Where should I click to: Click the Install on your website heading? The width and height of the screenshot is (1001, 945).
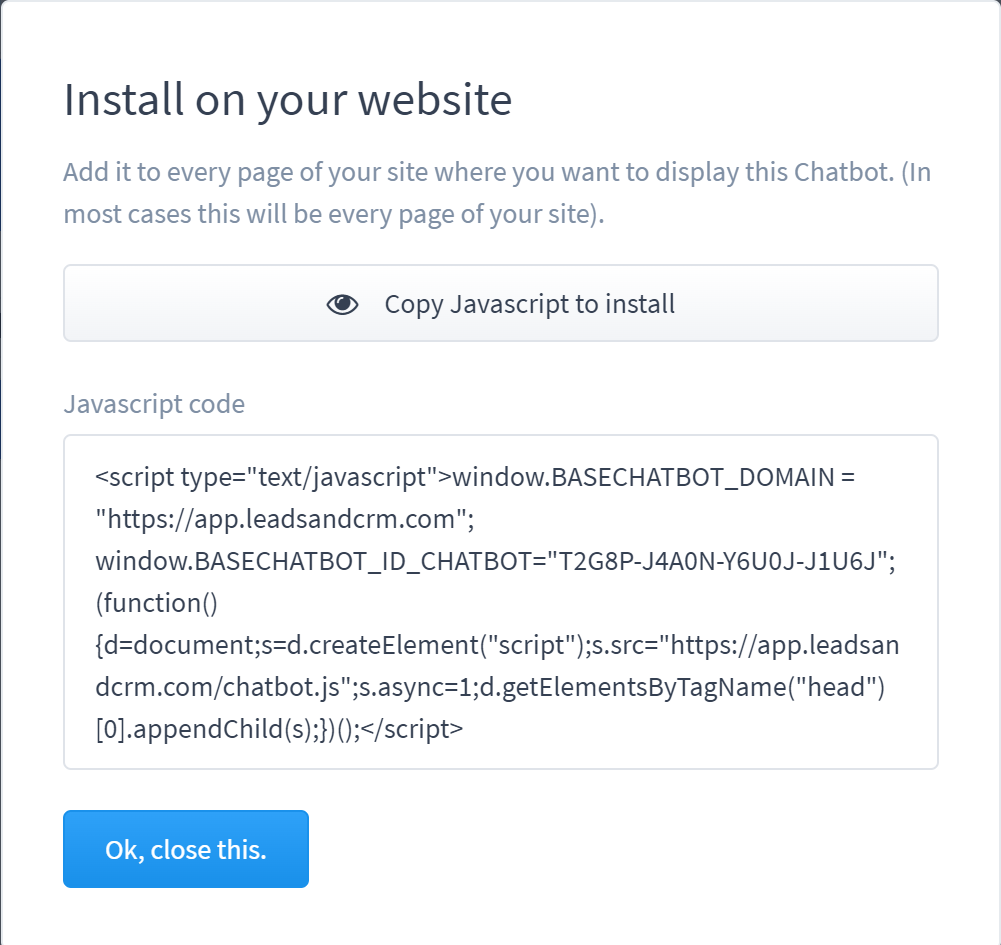(x=288, y=100)
